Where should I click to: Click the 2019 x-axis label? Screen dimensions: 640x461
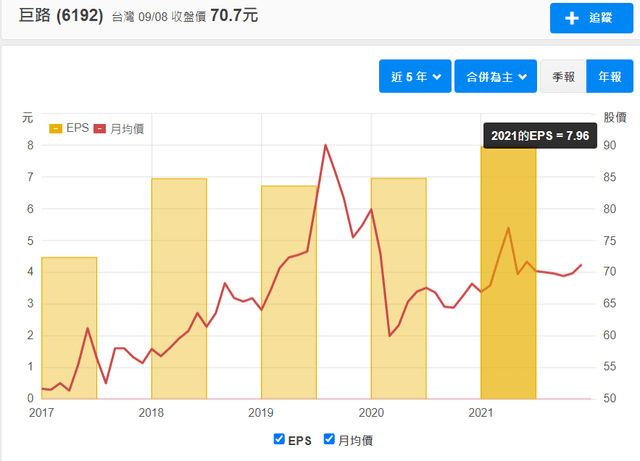coord(260,413)
